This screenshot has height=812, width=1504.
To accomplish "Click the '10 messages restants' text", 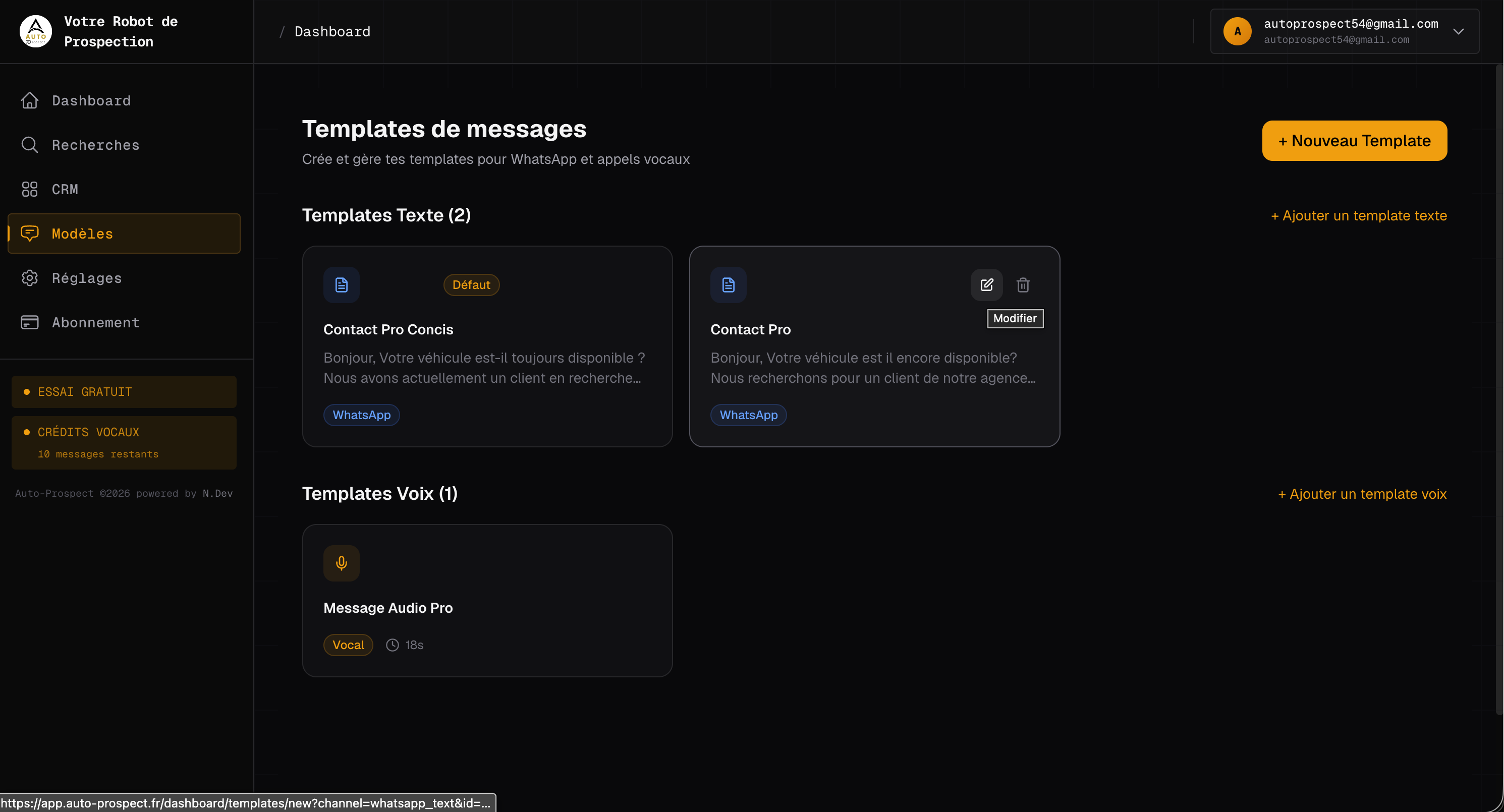I will [x=98, y=454].
